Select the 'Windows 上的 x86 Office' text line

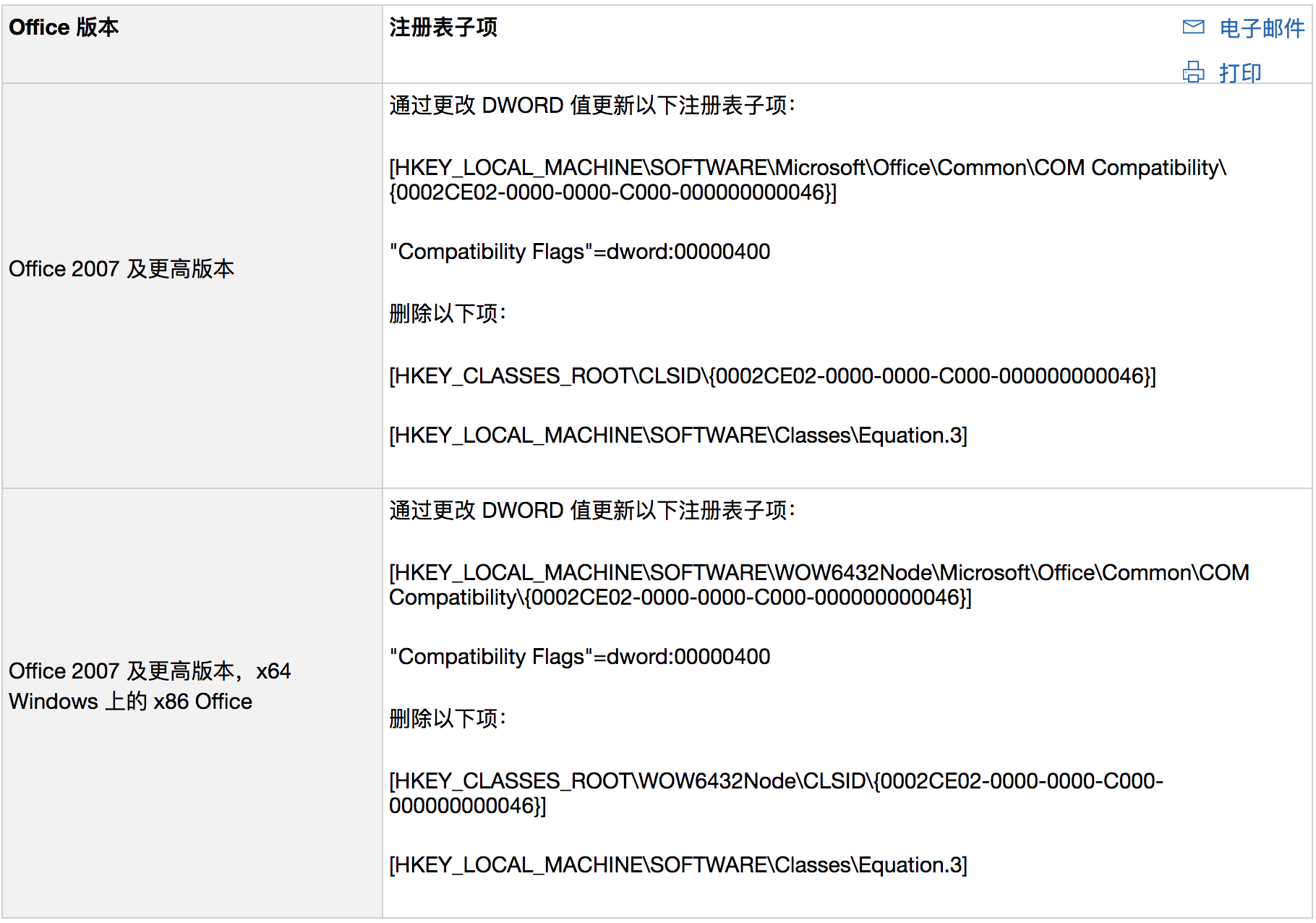pyautogui.click(x=130, y=702)
